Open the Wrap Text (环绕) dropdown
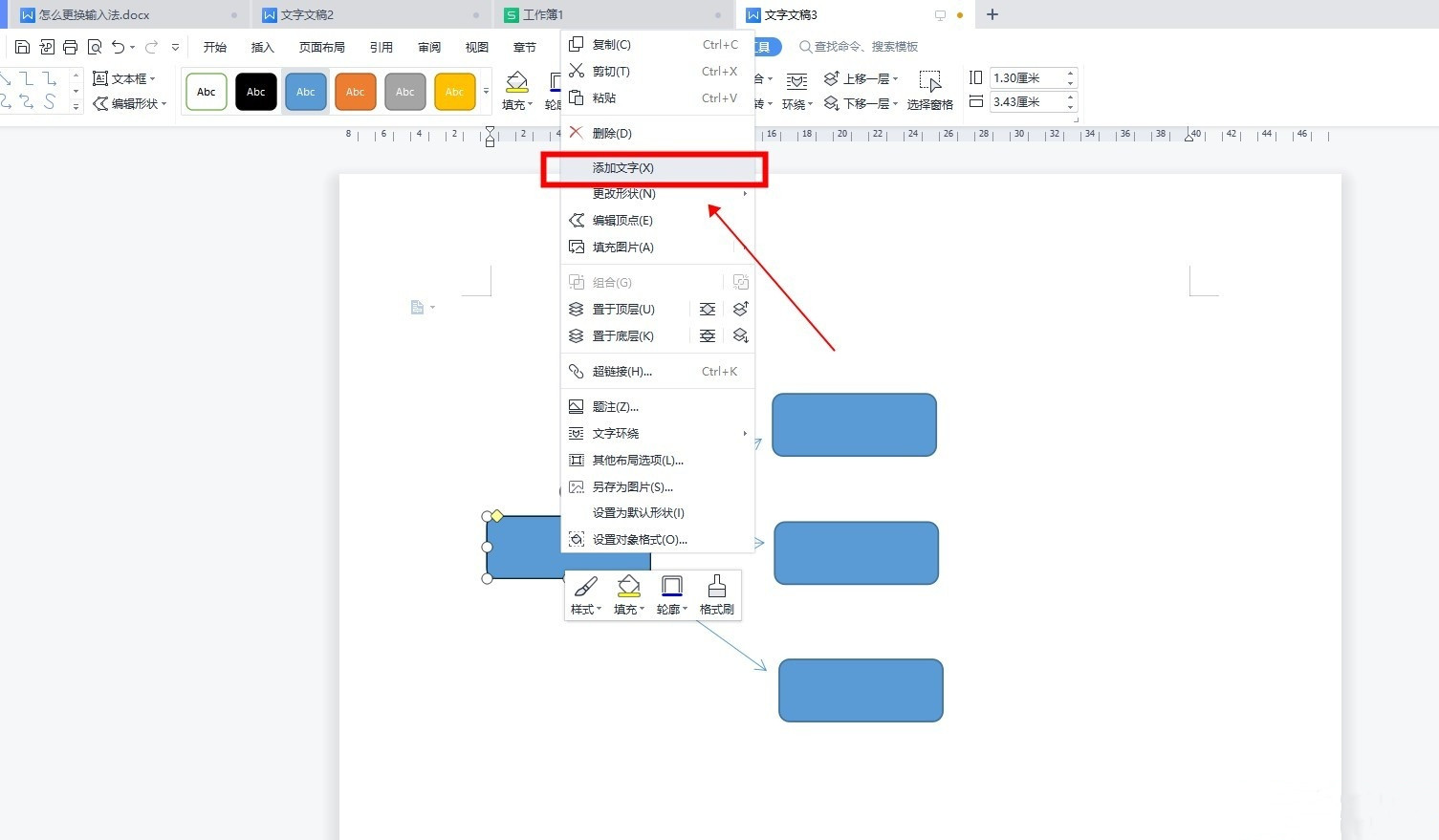Image resolution: width=1439 pixels, height=840 pixels. (x=797, y=103)
